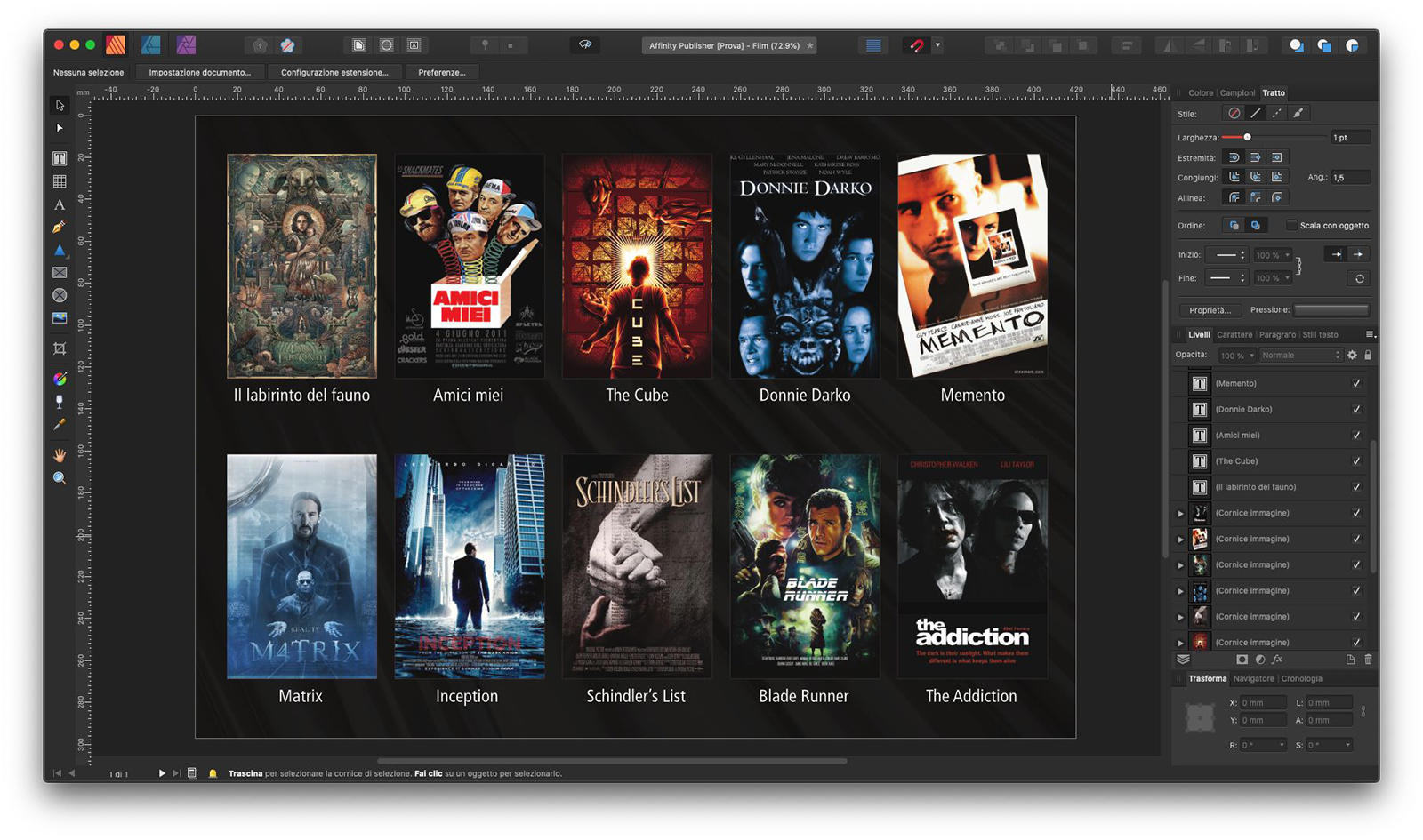The width and height of the screenshot is (1423, 840).
Task: Select the Frame Text tool
Action: click(x=60, y=158)
